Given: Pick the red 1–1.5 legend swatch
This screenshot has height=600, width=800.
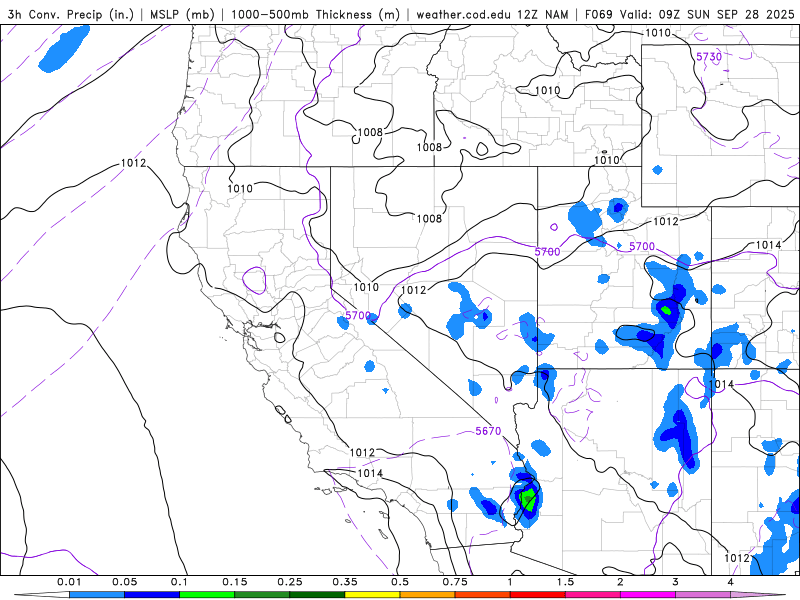Looking at the screenshot, I should (537, 595).
